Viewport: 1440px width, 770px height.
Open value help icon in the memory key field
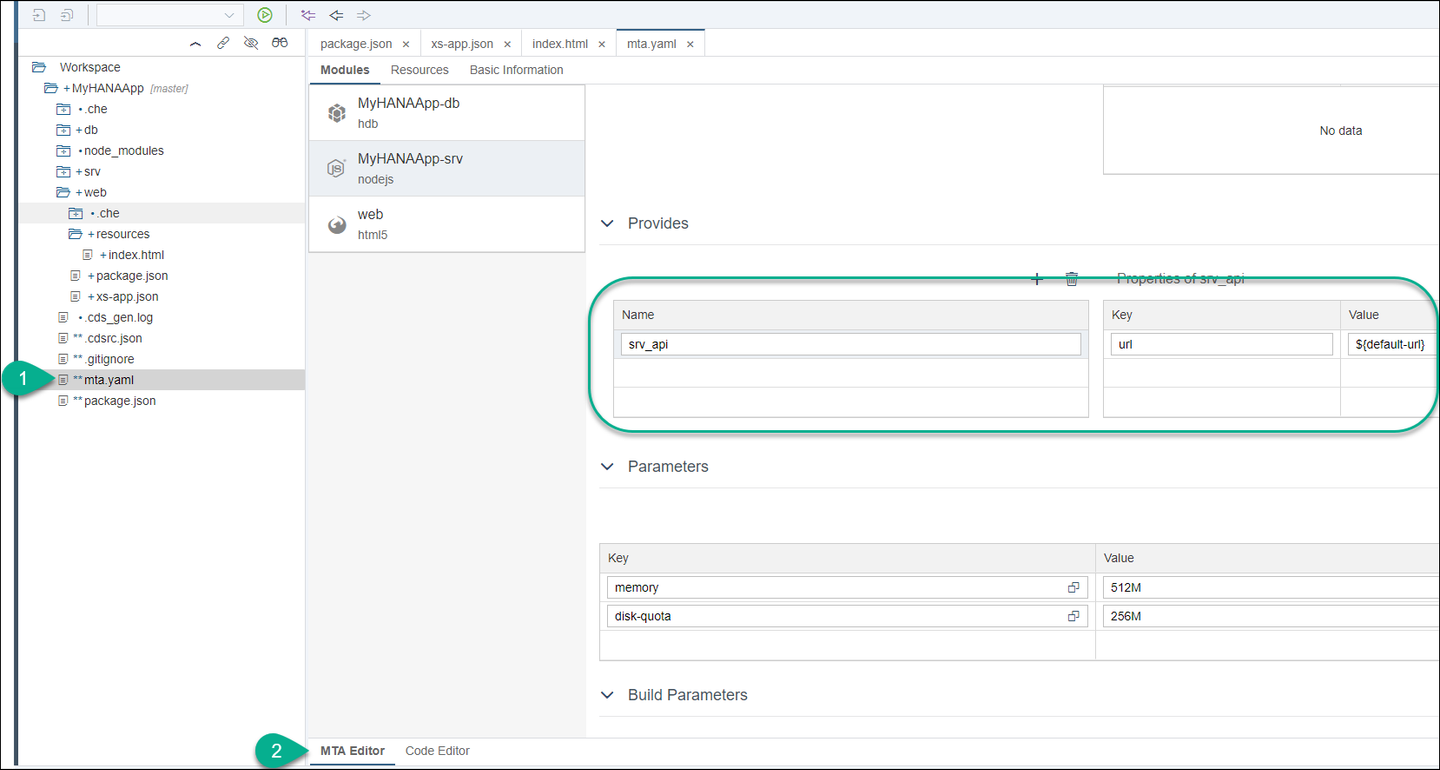1073,588
